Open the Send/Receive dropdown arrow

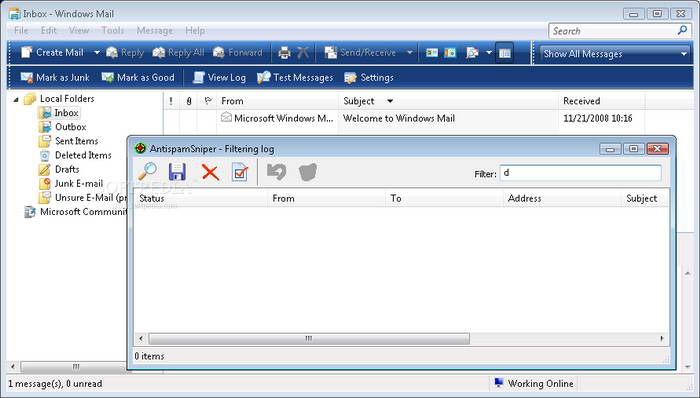pos(410,53)
